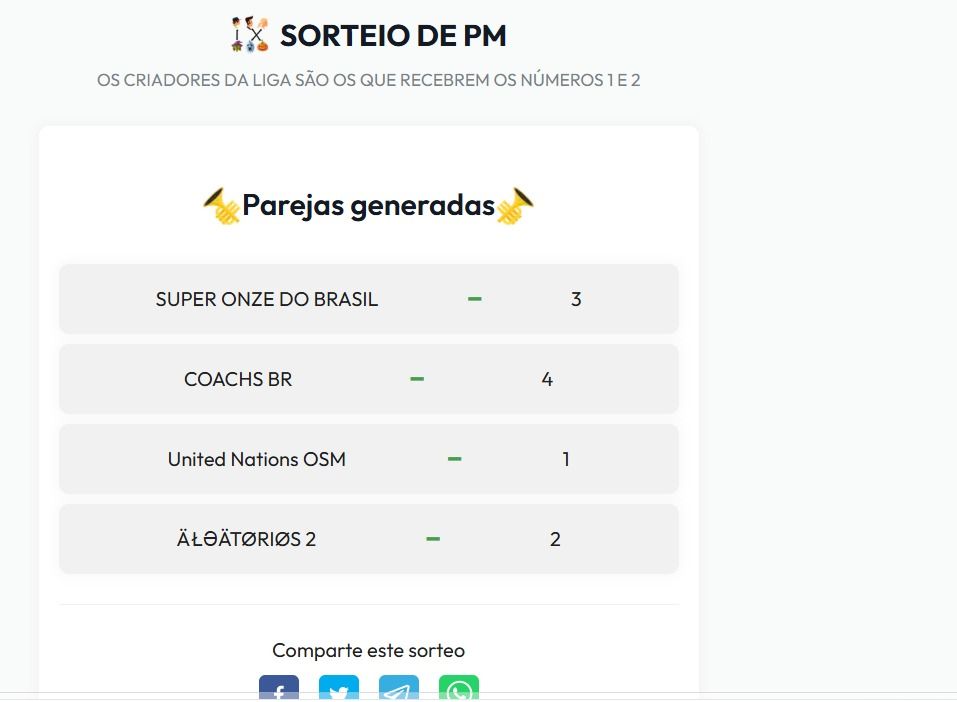Click the left trumpet emoji by Parejas generadas

pyautogui.click(x=222, y=205)
